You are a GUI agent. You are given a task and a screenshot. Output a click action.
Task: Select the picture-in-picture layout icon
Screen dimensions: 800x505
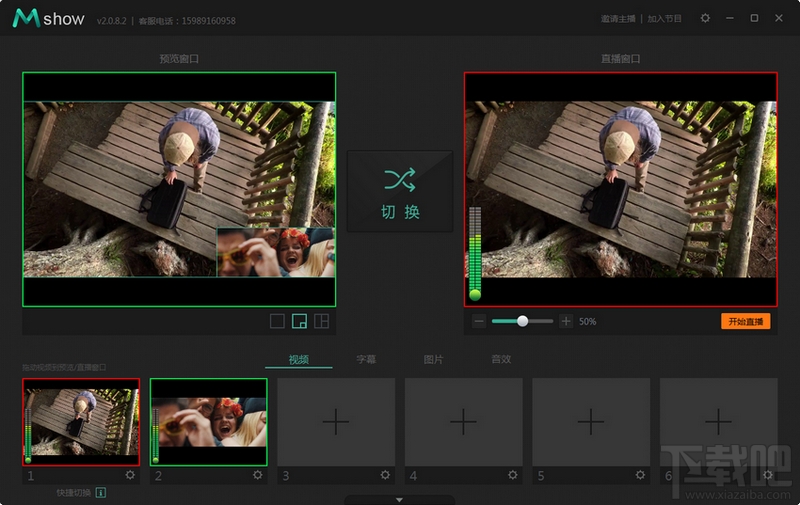[299, 321]
